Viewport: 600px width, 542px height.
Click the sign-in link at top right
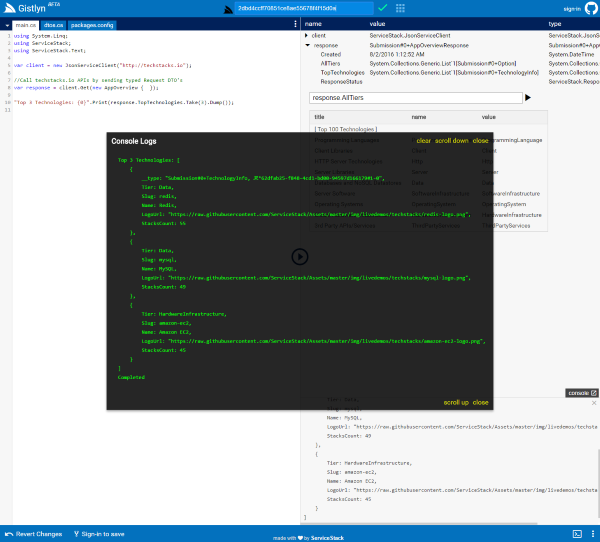click(x=572, y=9)
